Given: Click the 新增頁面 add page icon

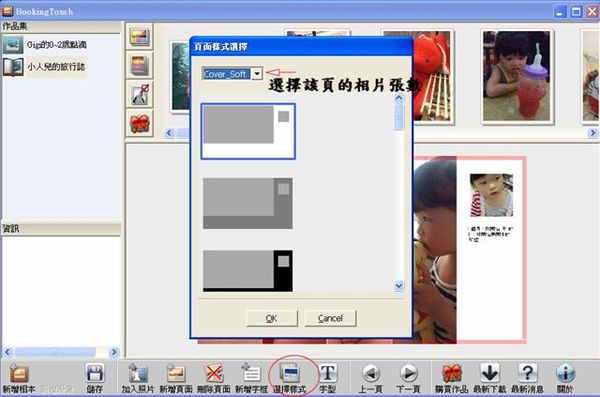Looking at the screenshot, I should pyautogui.click(x=176, y=373).
